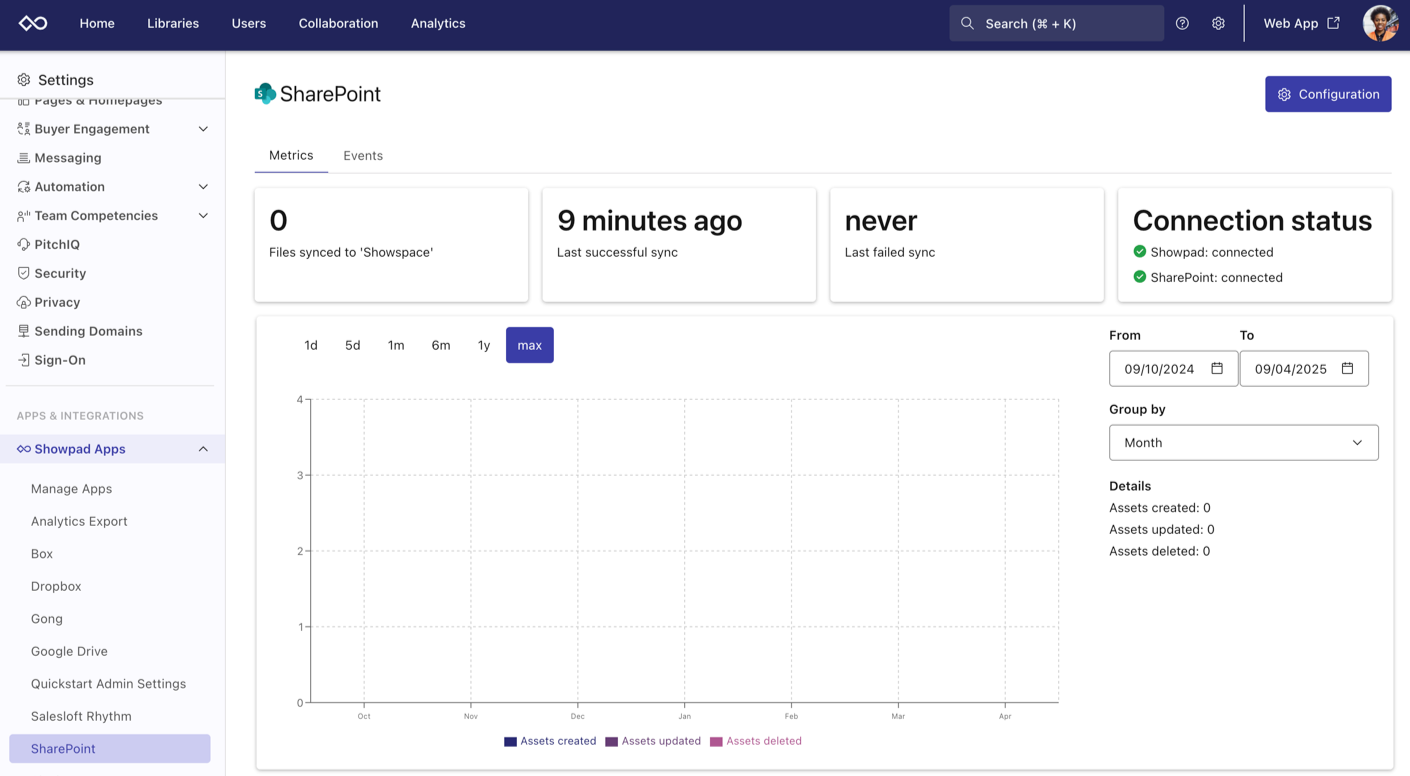
Task: Click the SharePoint connected green check icon
Action: click(x=1140, y=277)
